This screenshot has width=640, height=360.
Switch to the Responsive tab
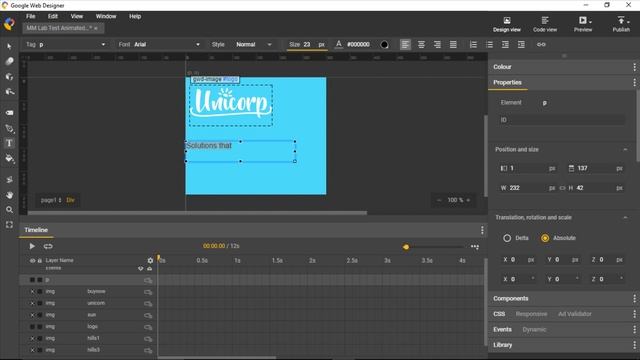click(x=531, y=314)
